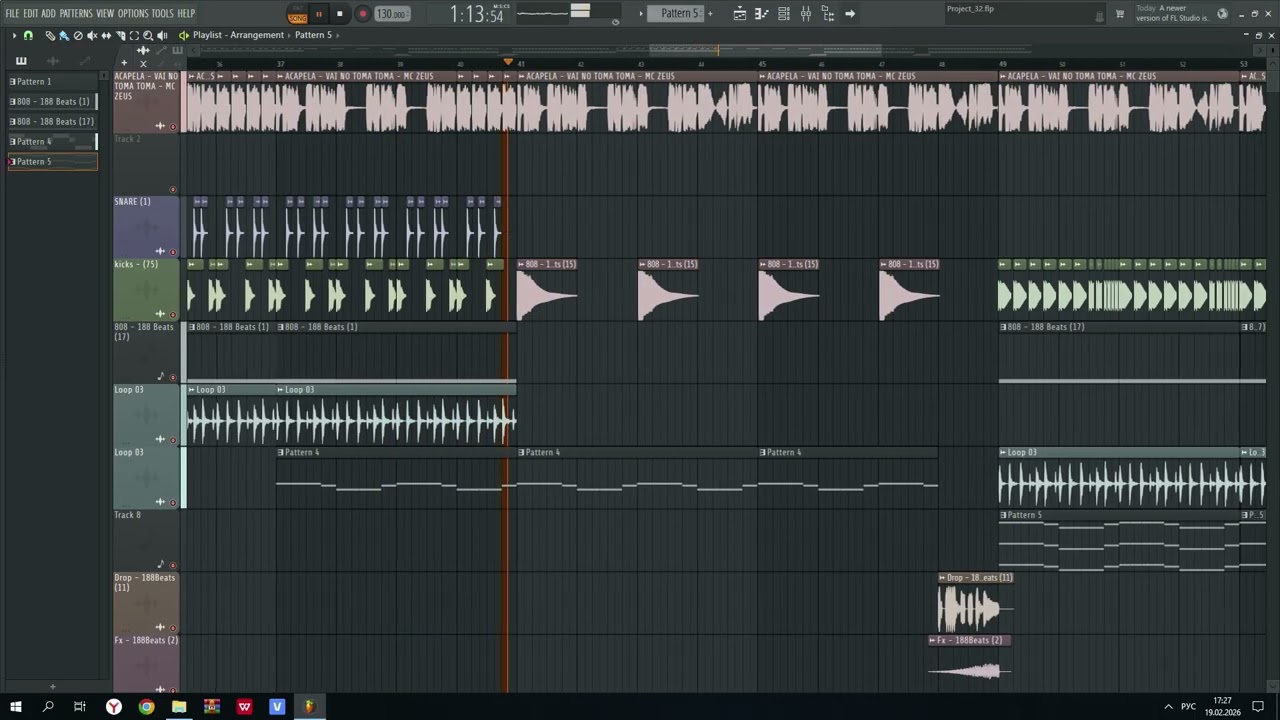Viewport: 1280px width, 720px height.
Task: Open the ADD menu
Action: pos(48,14)
